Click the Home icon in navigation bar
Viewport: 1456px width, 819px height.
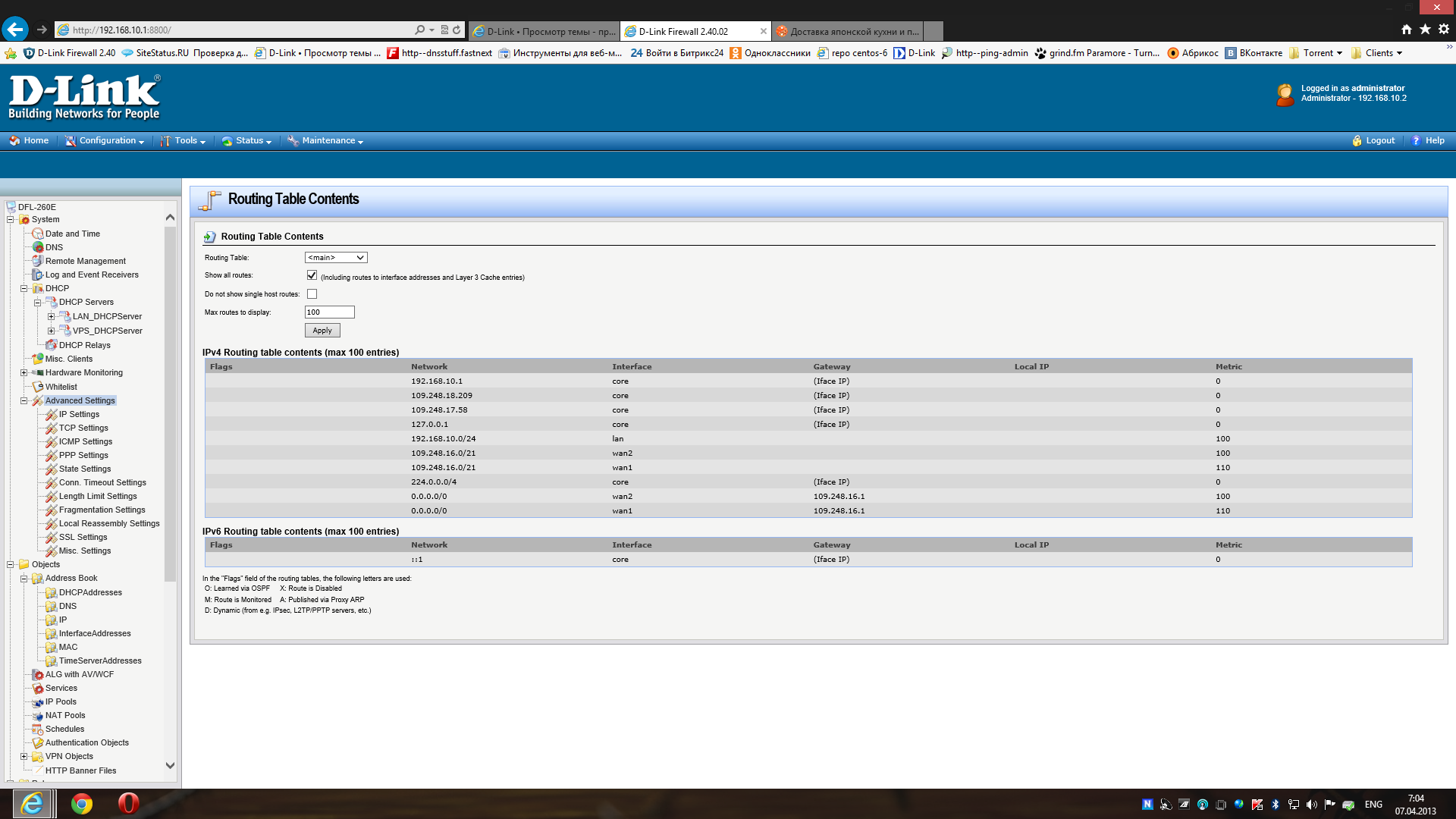tap(14, 141)
